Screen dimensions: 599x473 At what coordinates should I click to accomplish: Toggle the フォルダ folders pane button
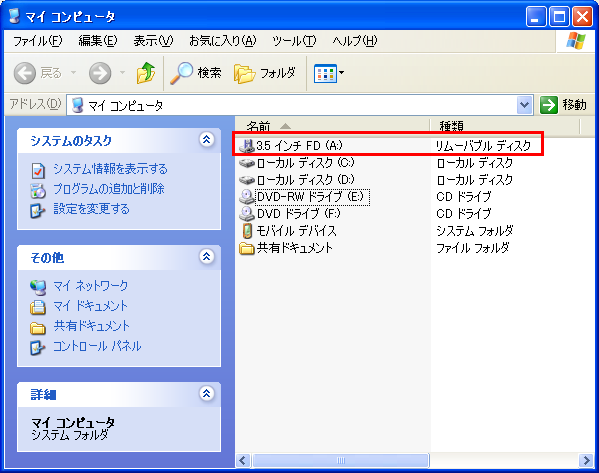pyautogui.click(x=265, y=73)
